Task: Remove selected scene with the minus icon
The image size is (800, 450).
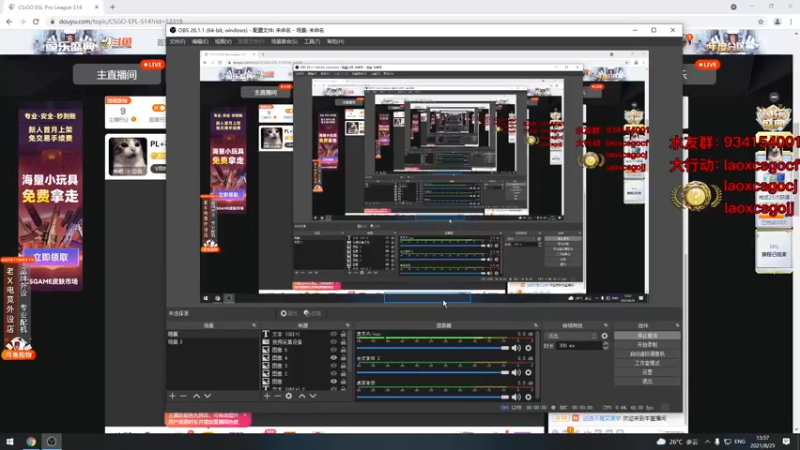Action: (184, 396)
